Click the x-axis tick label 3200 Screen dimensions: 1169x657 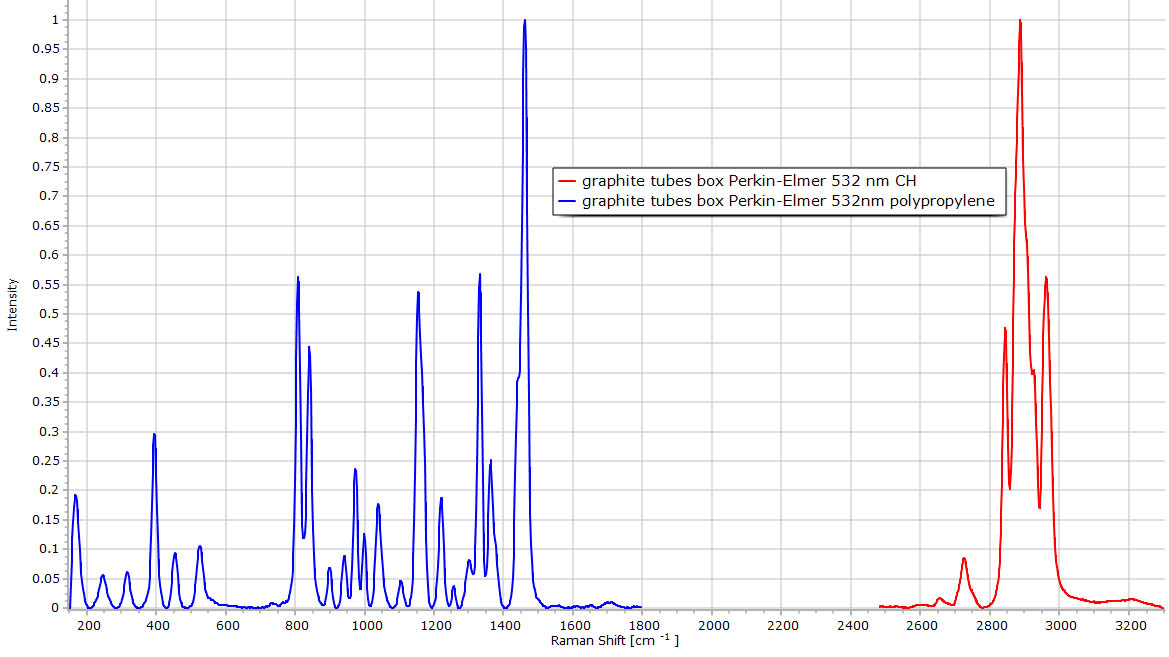point(1130,625)
